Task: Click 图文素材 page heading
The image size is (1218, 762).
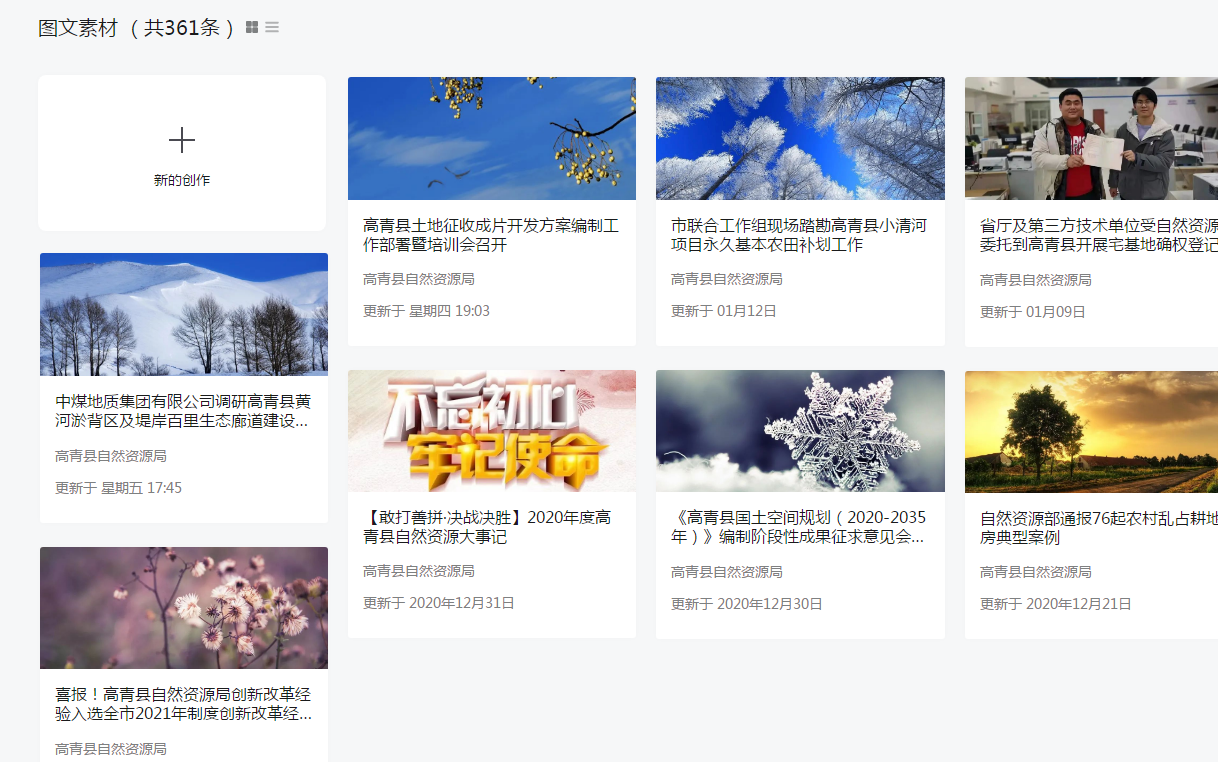Action: 78,28
